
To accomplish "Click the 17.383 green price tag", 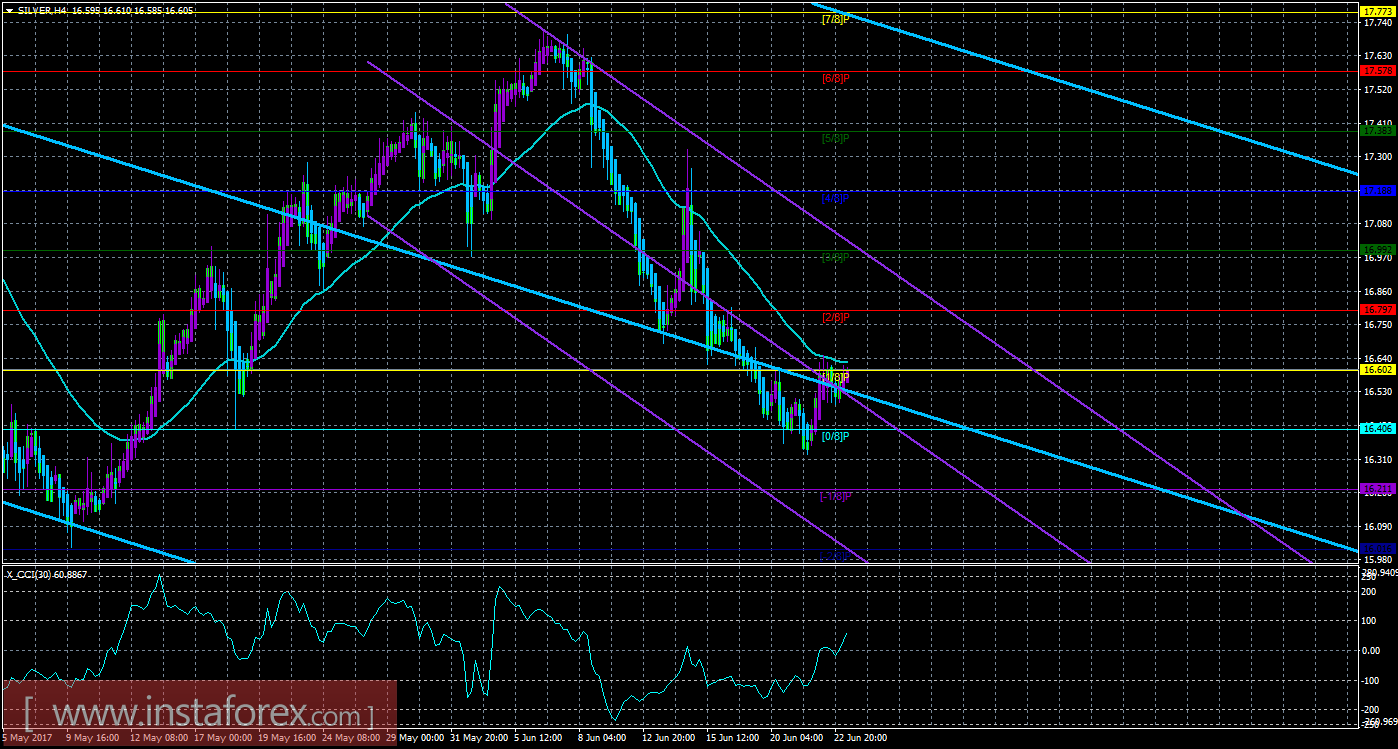I will click(x=1377, y=131).
